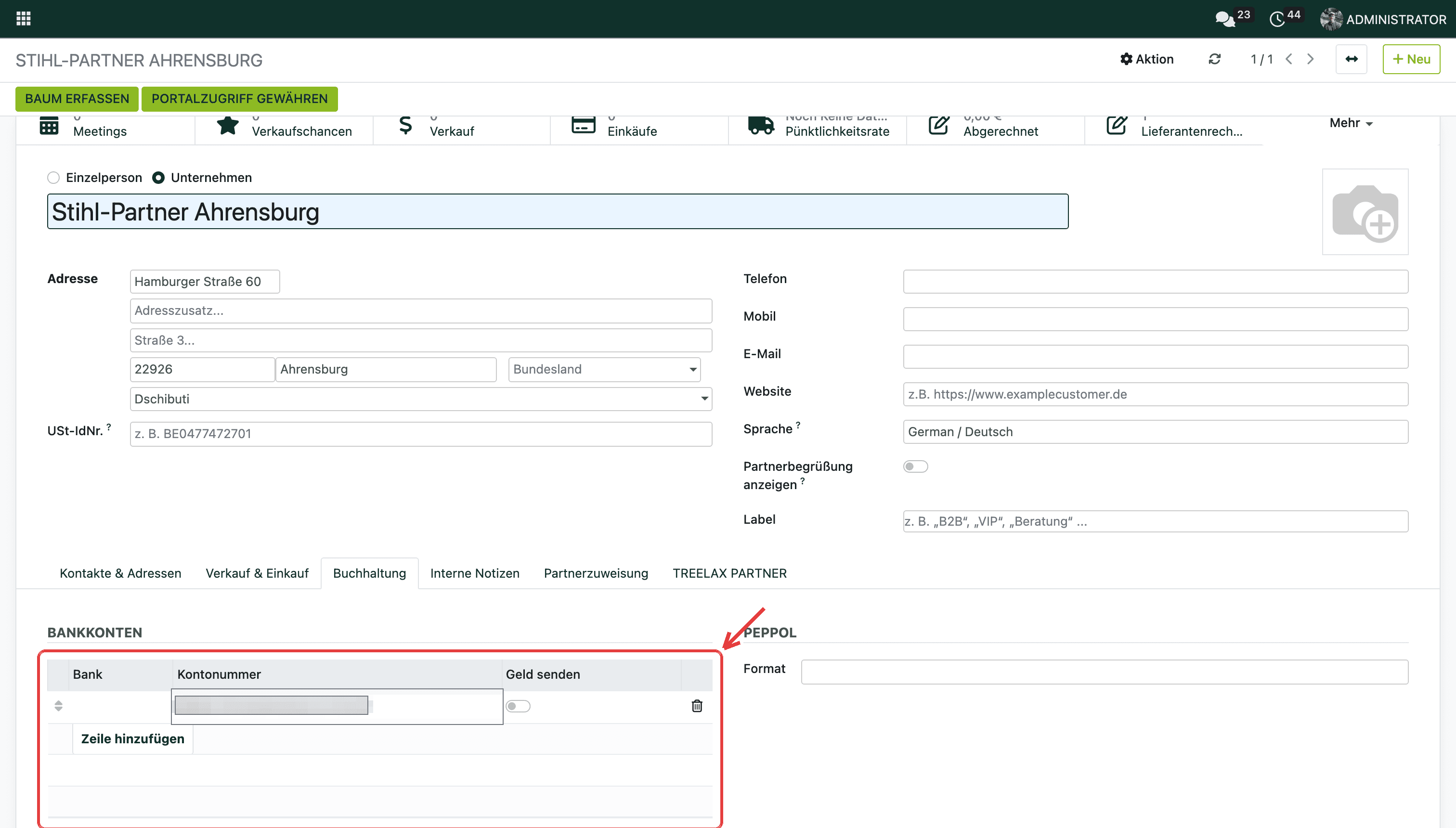Reload the record with refresh icon
This screenshot has width=1456, height=828.
pos(1214,59)
